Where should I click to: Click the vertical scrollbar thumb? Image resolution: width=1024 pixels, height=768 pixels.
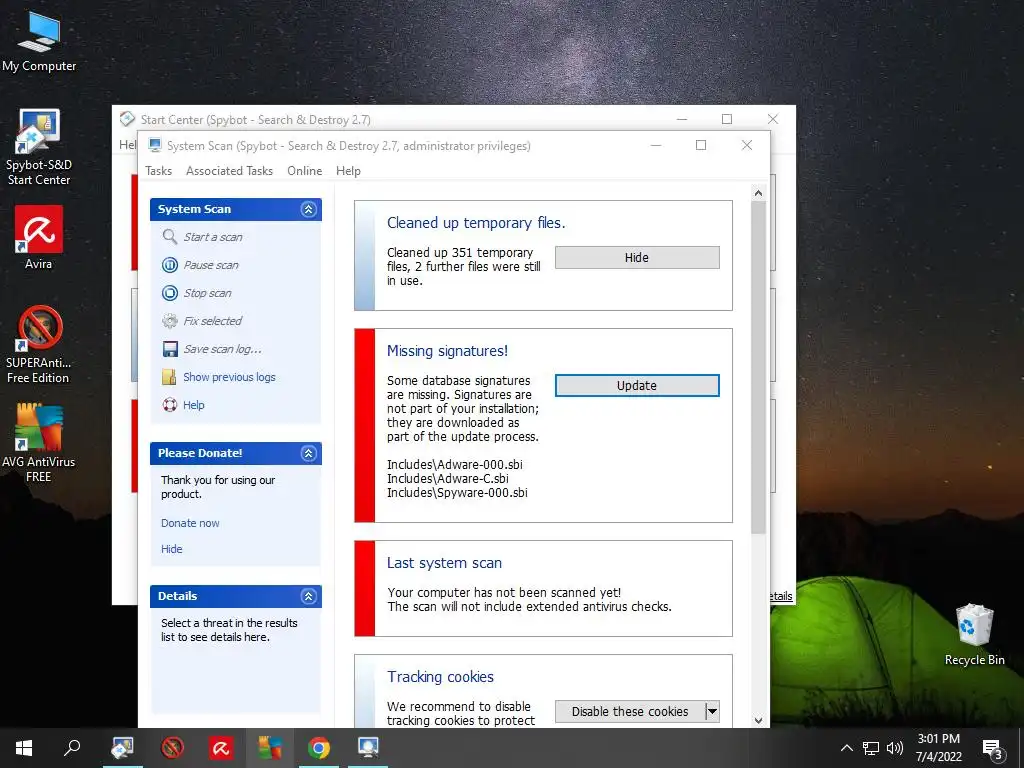(758, 367)
